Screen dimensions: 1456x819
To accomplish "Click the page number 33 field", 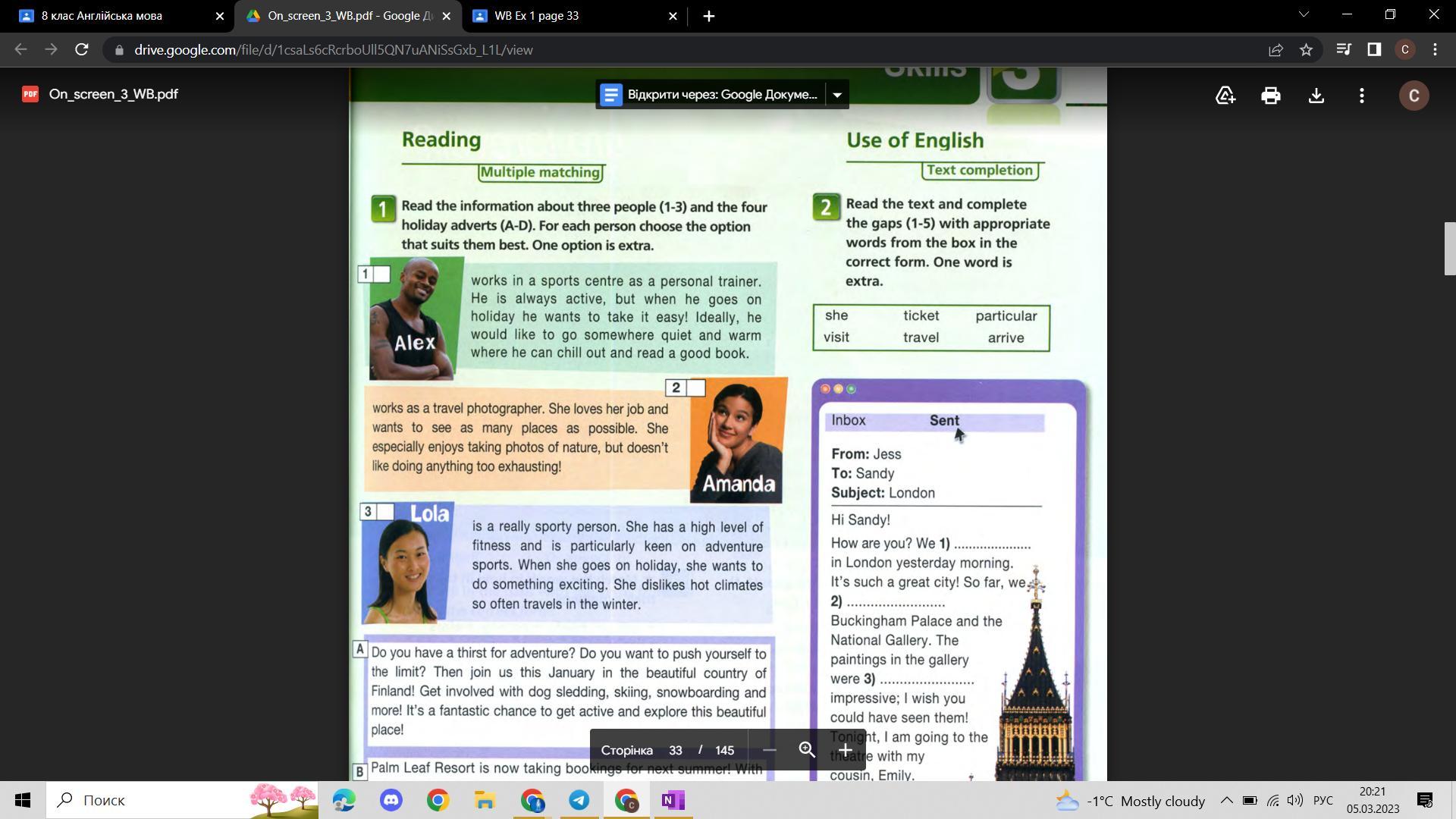I will [x=675, y=750].
